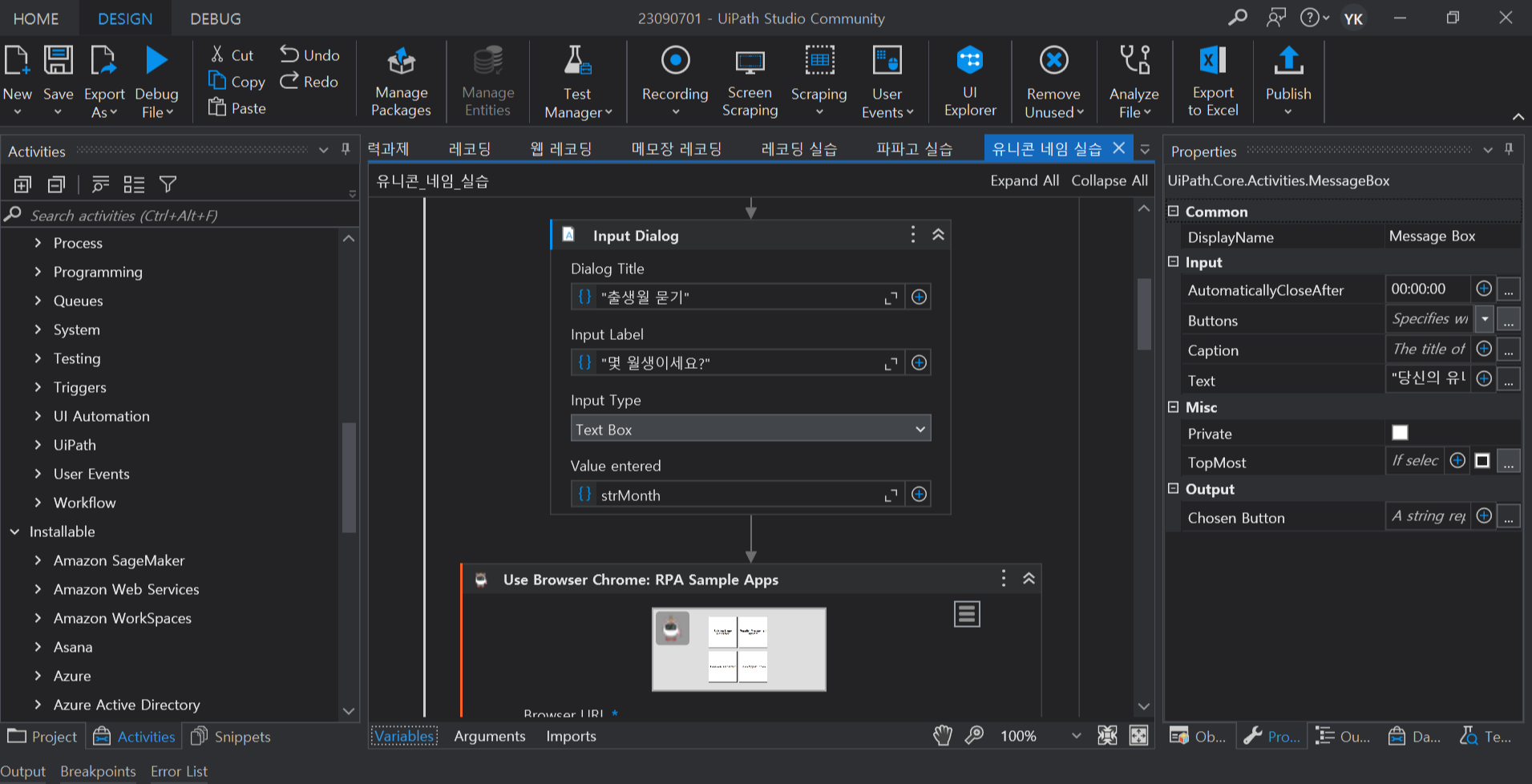Toggle the TopMost checkbox
The height and width of the screenshot is (784, 1532).
click(x=1482, y=461)
